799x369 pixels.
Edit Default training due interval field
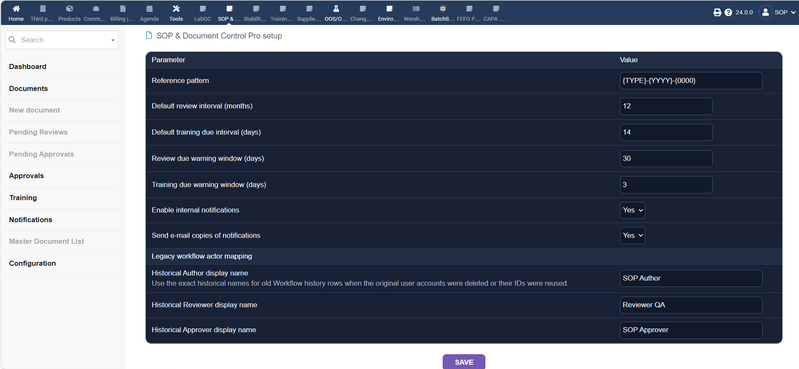tap(666, 133)
